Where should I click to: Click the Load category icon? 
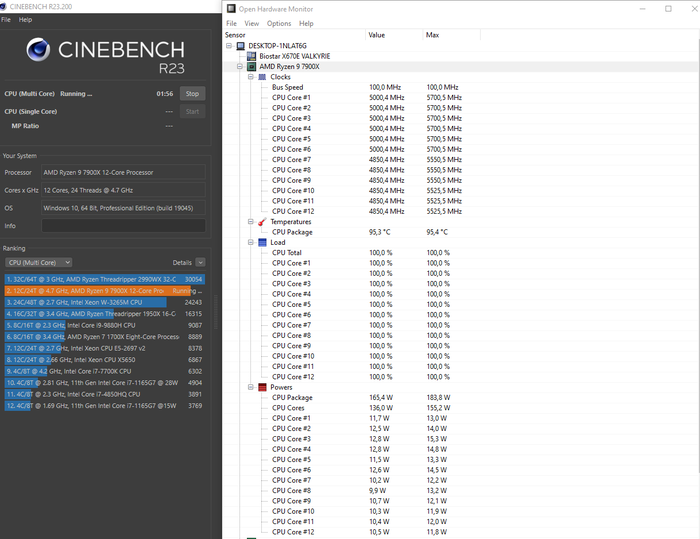(x=262, y=242)
